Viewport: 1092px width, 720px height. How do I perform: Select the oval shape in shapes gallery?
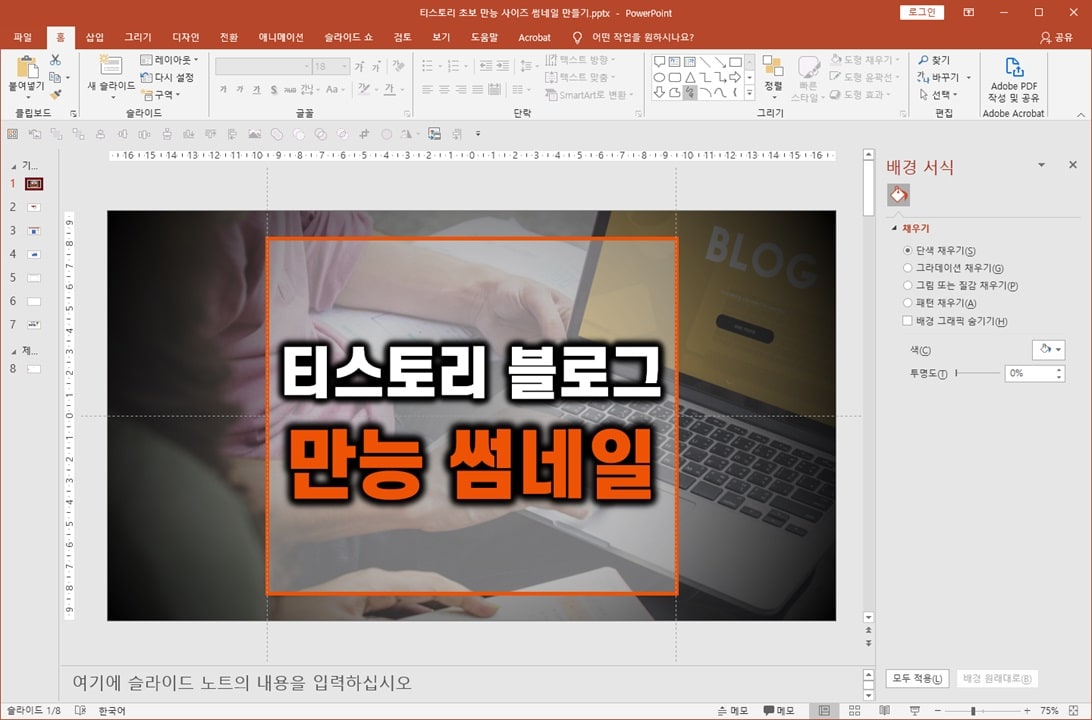[x=660, y=77]
